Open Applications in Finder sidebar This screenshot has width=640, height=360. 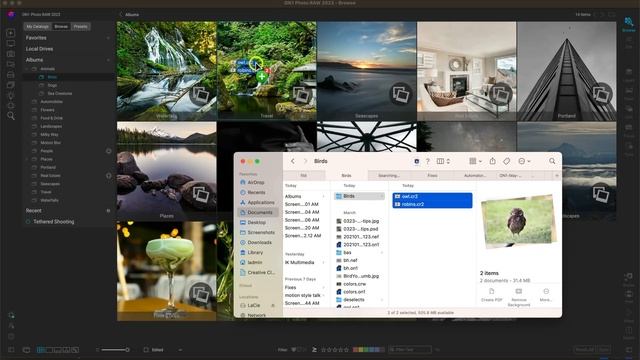click(x=260, y=202)
